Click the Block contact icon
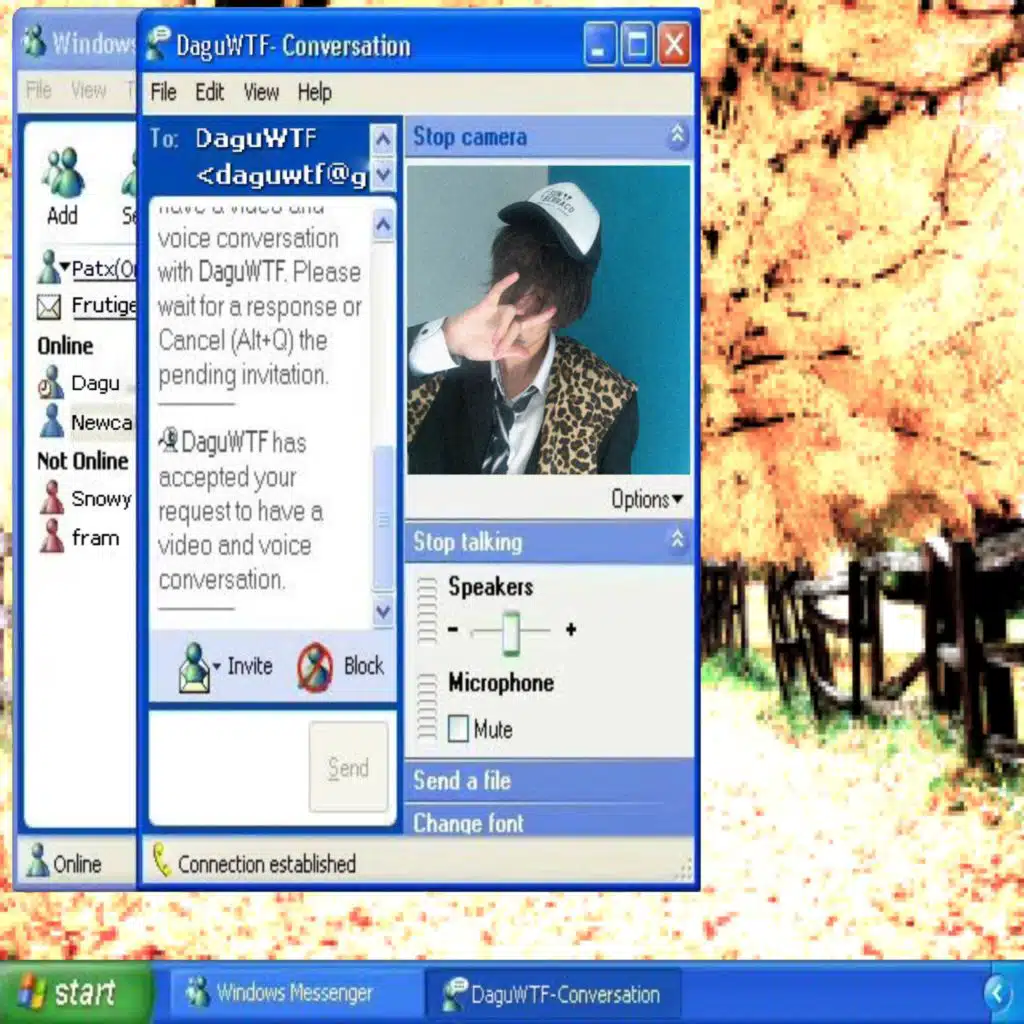The width and height of the screenshot is (1024, 1024). click(315, 667)
